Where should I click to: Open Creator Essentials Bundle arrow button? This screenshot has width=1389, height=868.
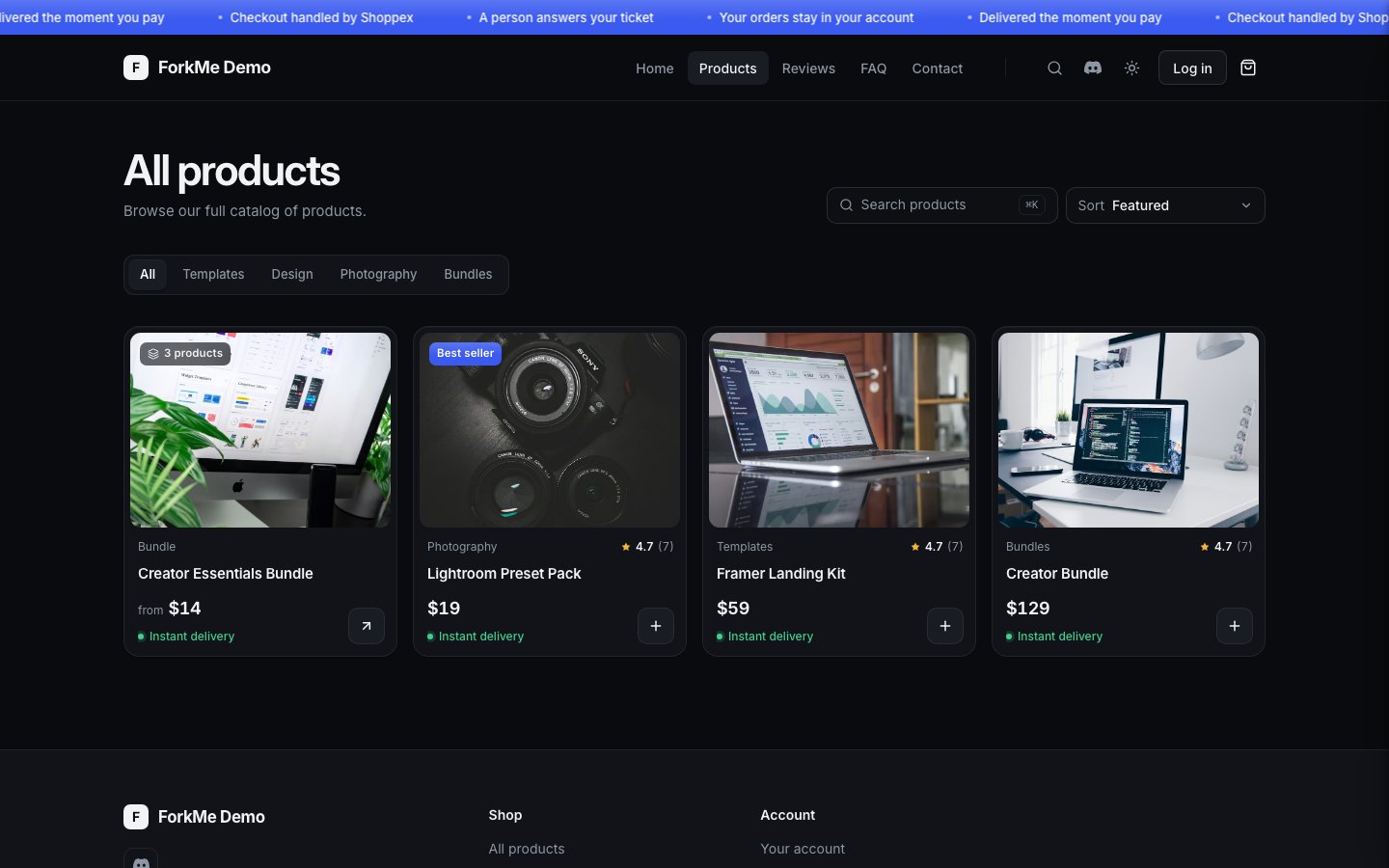tap(367, 626)
